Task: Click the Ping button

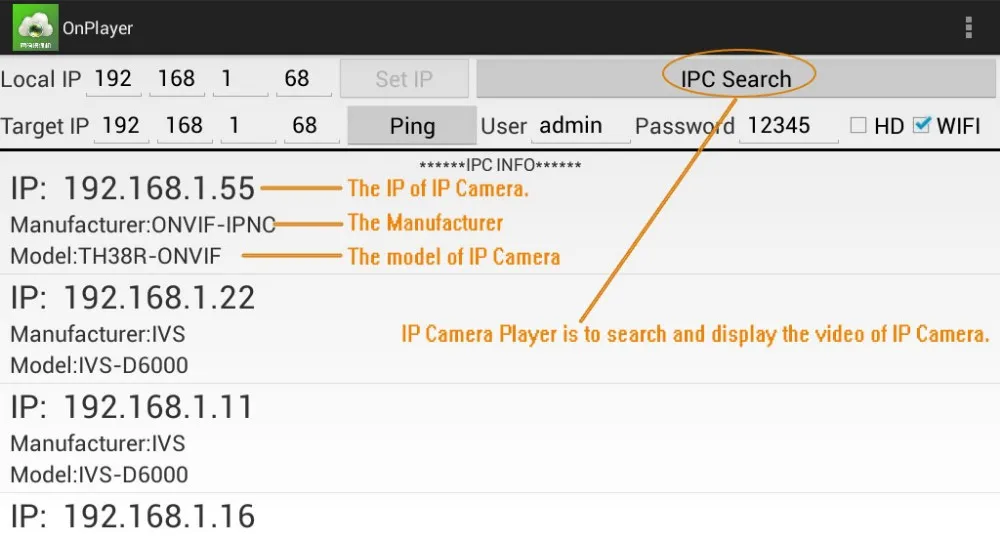Action: (412, 126)
